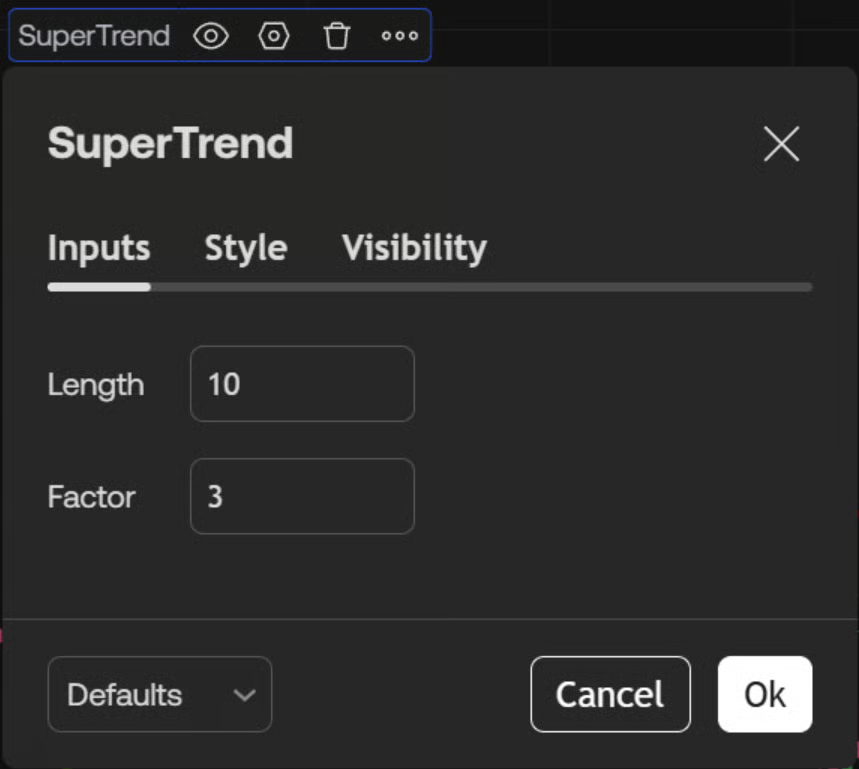The height and width of the screenshot is (769, 859).
Task: Delete the SuperTrend indicator using trash icon
Action: pos(337,36)
